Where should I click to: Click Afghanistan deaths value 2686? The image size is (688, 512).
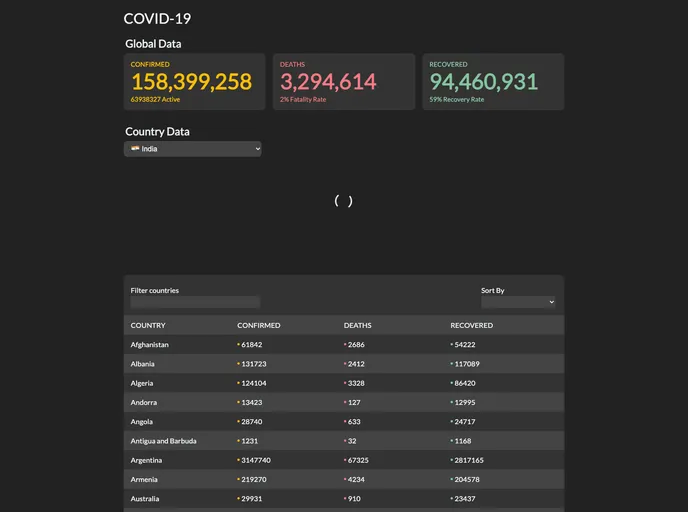tap(356, 345)
